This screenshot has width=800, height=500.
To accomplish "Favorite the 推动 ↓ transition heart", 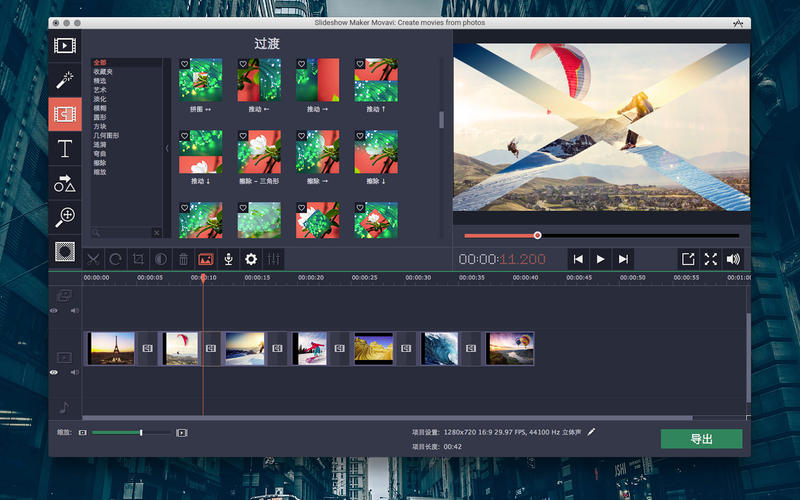I will [185, 136].
